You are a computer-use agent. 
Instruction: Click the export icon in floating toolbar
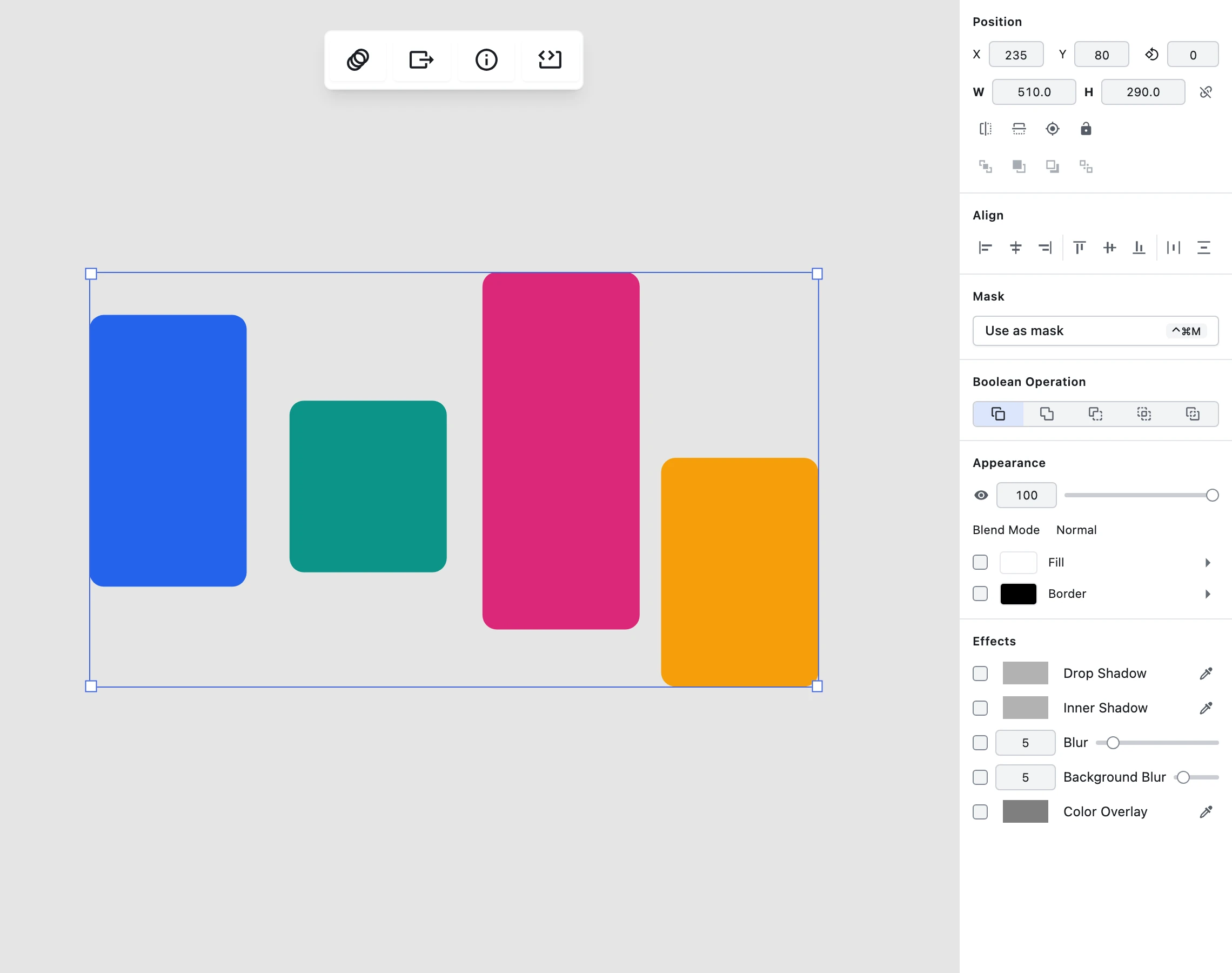(421, 60)
